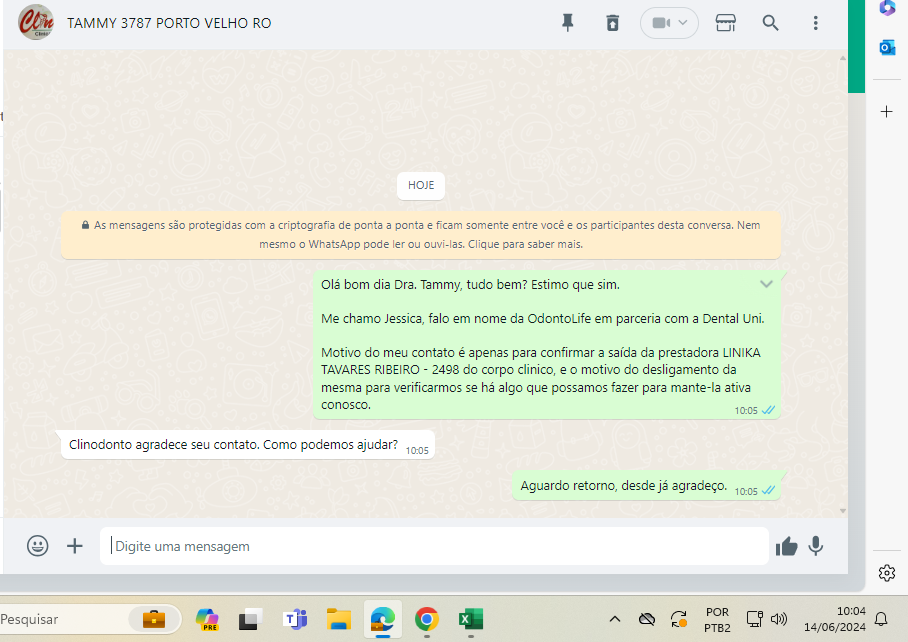
Task: Open Copilot preview from the taskbar
Action: (x=207, y=619)
